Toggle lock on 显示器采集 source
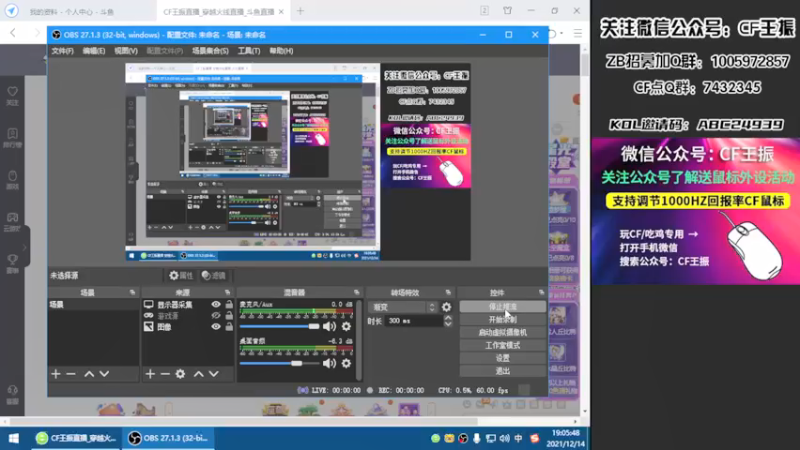Image resolution: width=800 pixels, height=450 pixels. pos(229,305)
